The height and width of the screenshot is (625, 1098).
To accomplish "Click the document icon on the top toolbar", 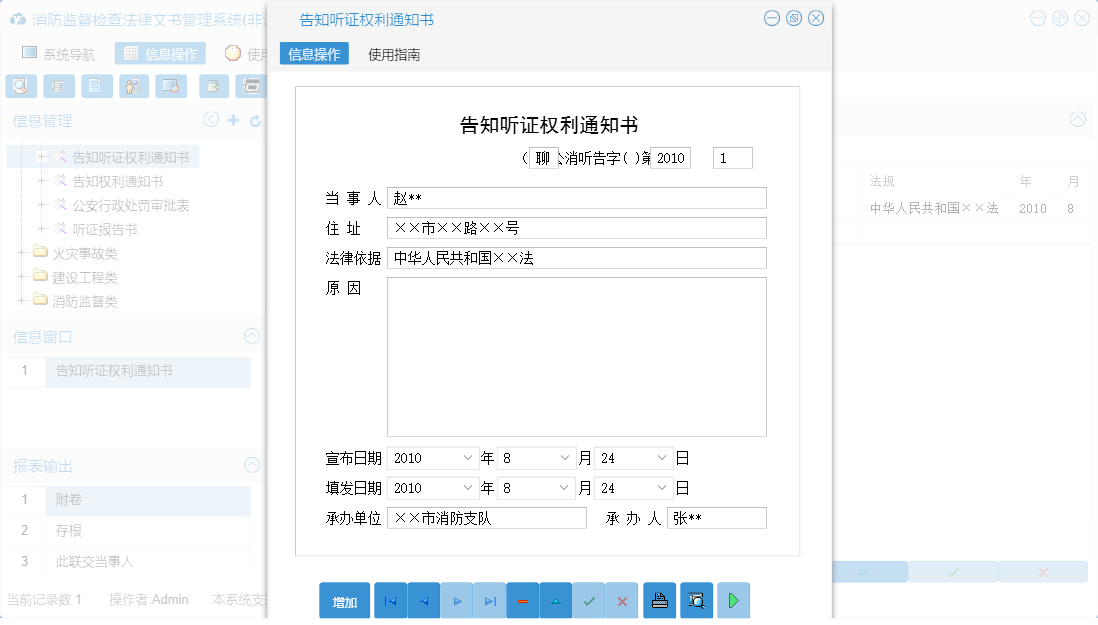I will (96, 86).
